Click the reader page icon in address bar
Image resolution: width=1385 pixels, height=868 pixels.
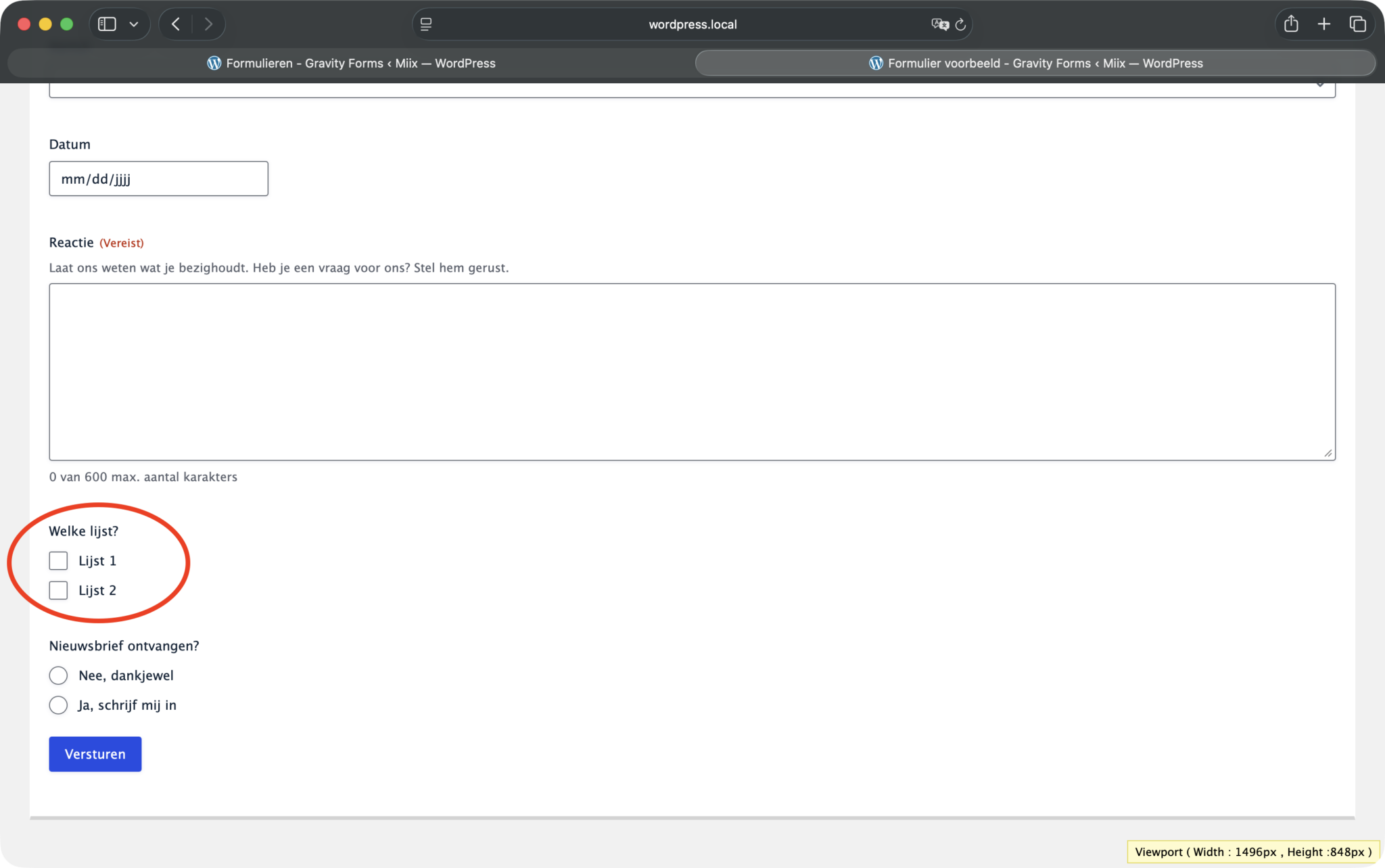click(426, 24)
